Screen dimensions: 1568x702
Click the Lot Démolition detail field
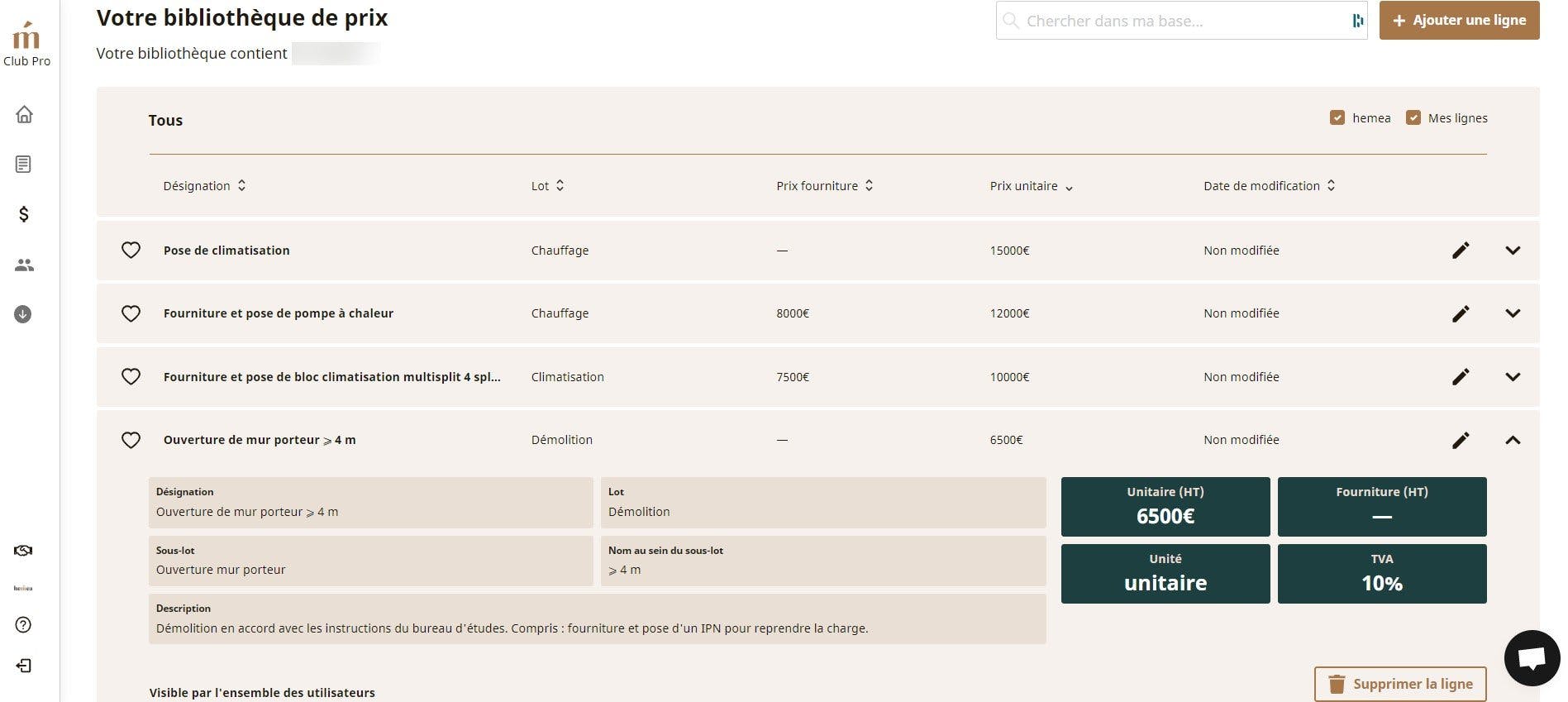[x=823, y=503]
